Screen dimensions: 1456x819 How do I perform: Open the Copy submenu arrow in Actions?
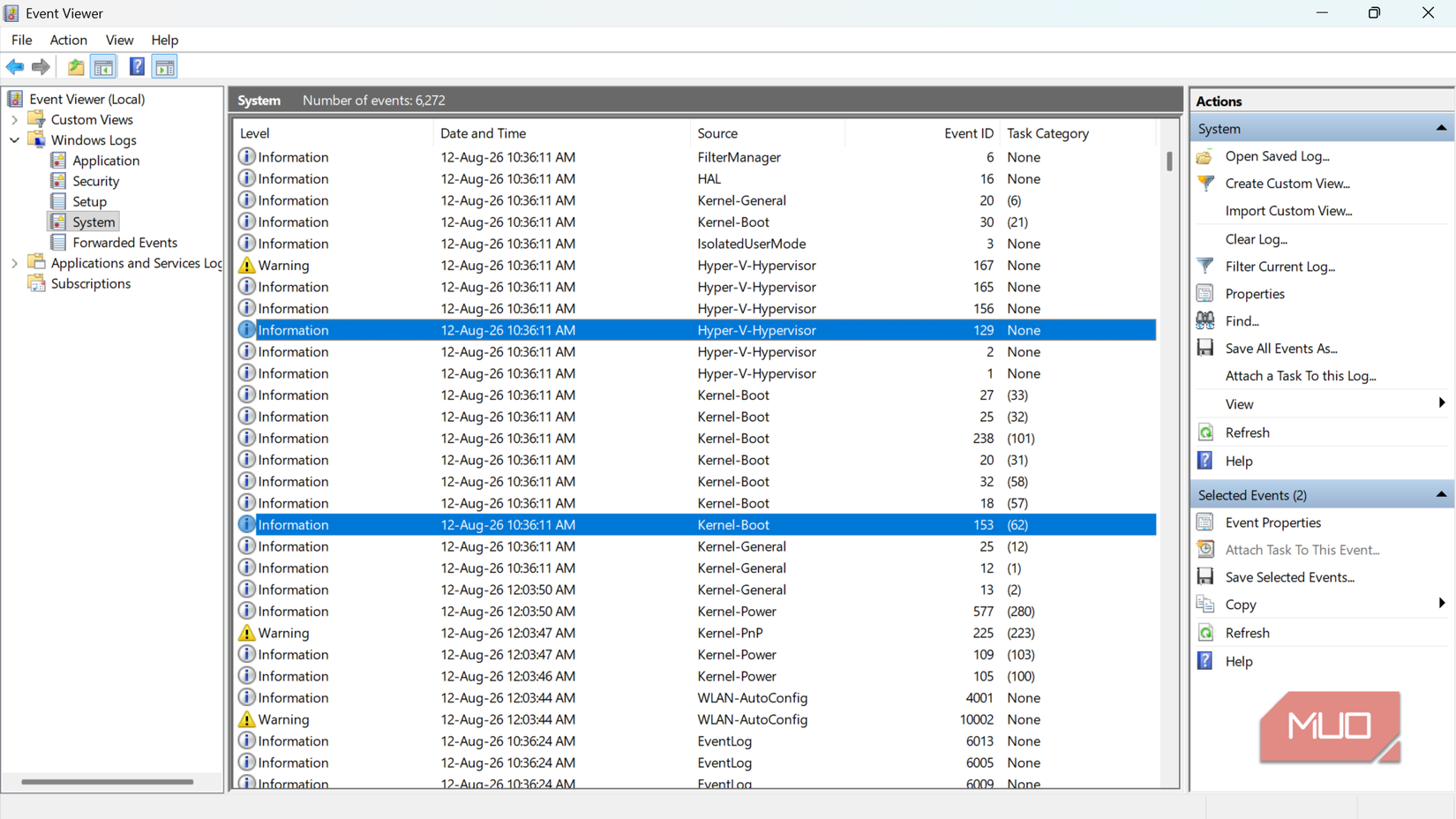click(1442, 604)
